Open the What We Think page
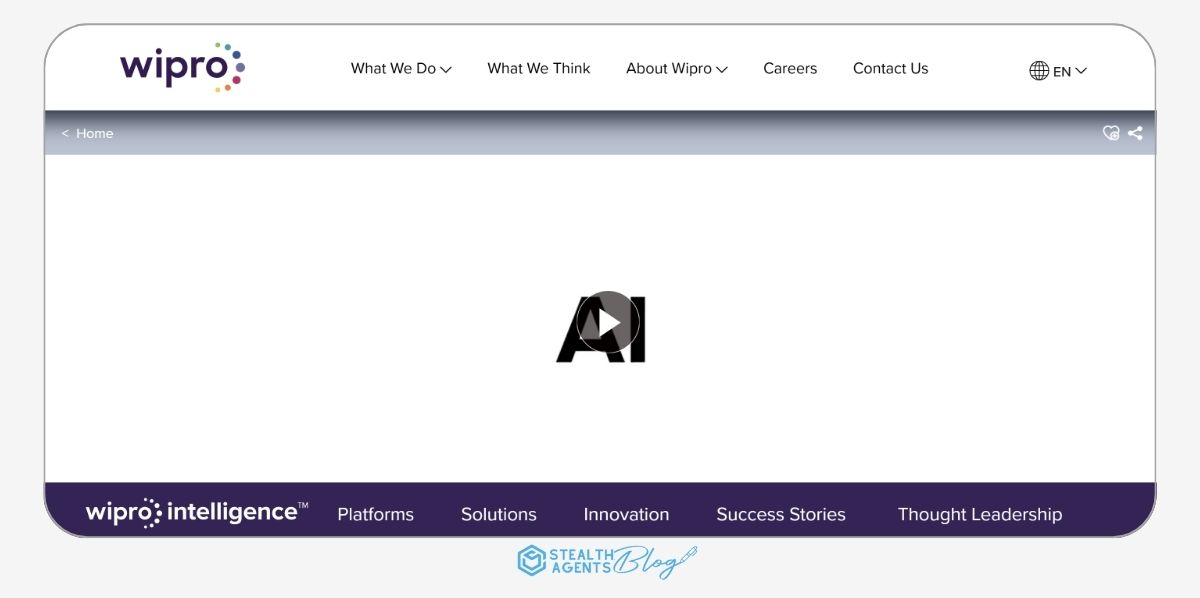1200x598 pixels. [538, 69]
